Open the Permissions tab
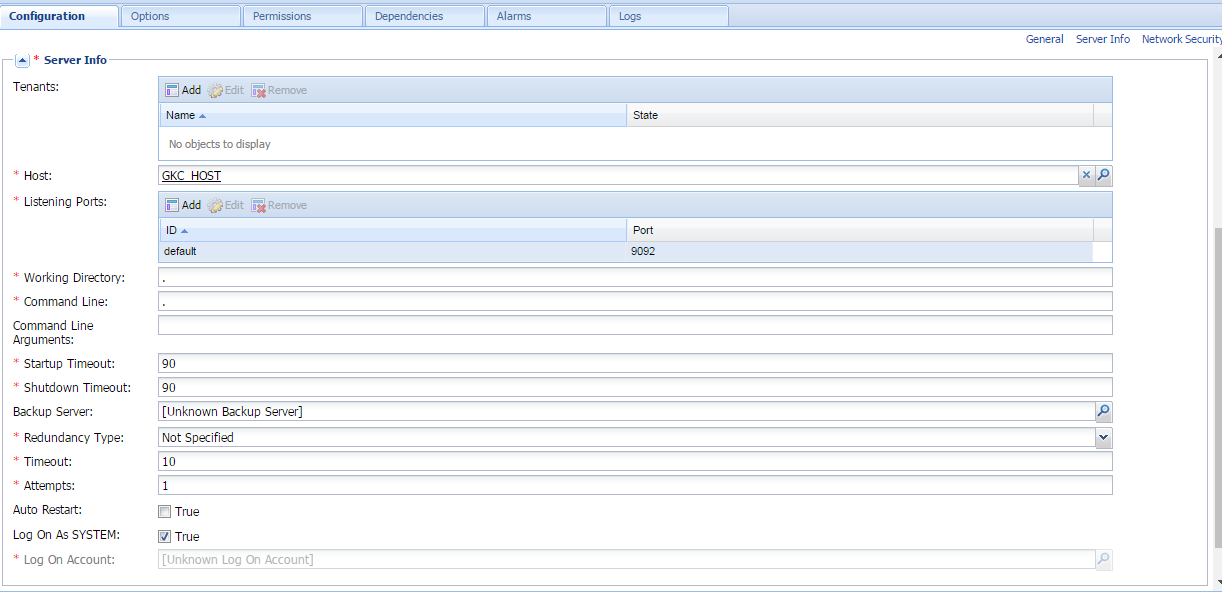Image resolution: width=1222 pixels, height=593 pixels. [302, 16]
